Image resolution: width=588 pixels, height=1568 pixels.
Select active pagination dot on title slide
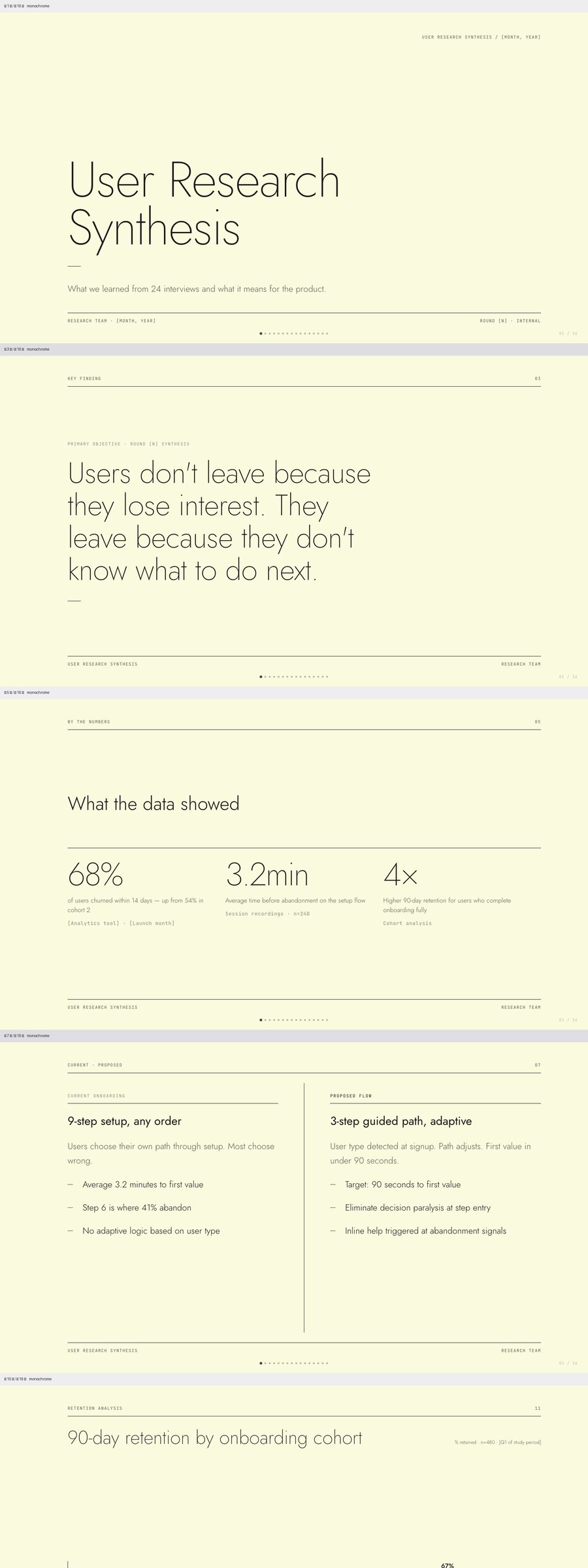coord(261,333)
